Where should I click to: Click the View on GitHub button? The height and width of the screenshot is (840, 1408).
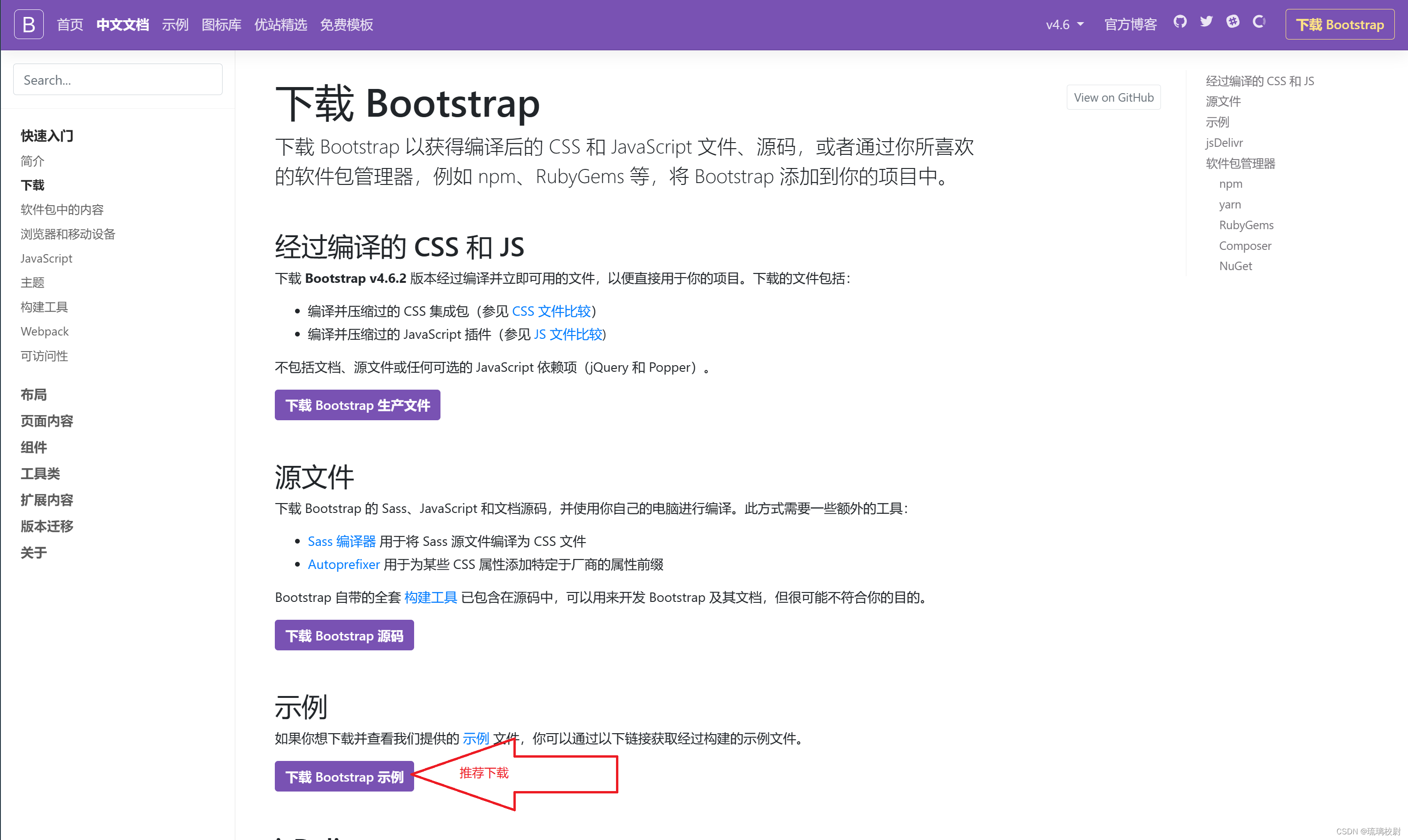pos(1112,97)
